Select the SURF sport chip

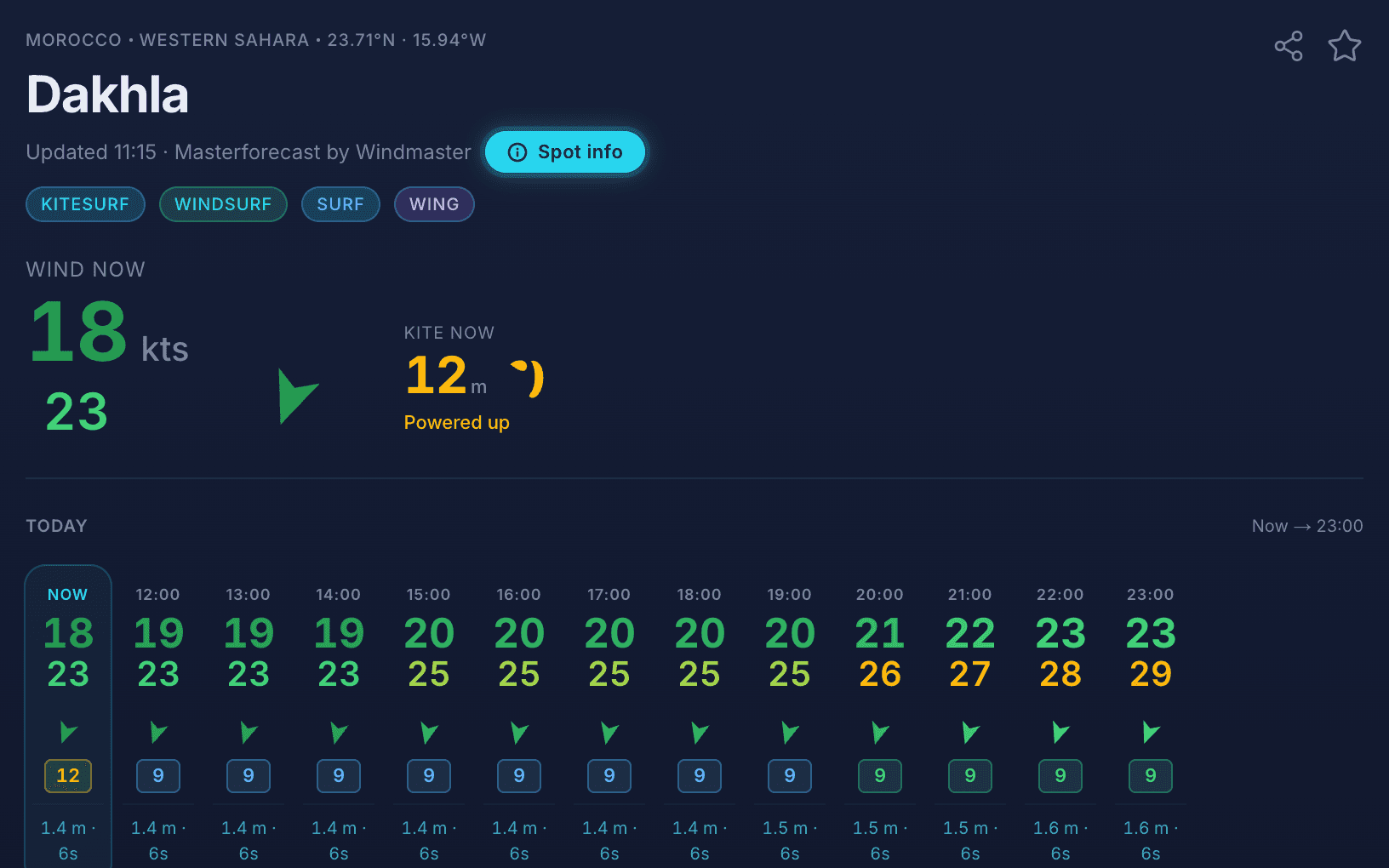(340, 204)
